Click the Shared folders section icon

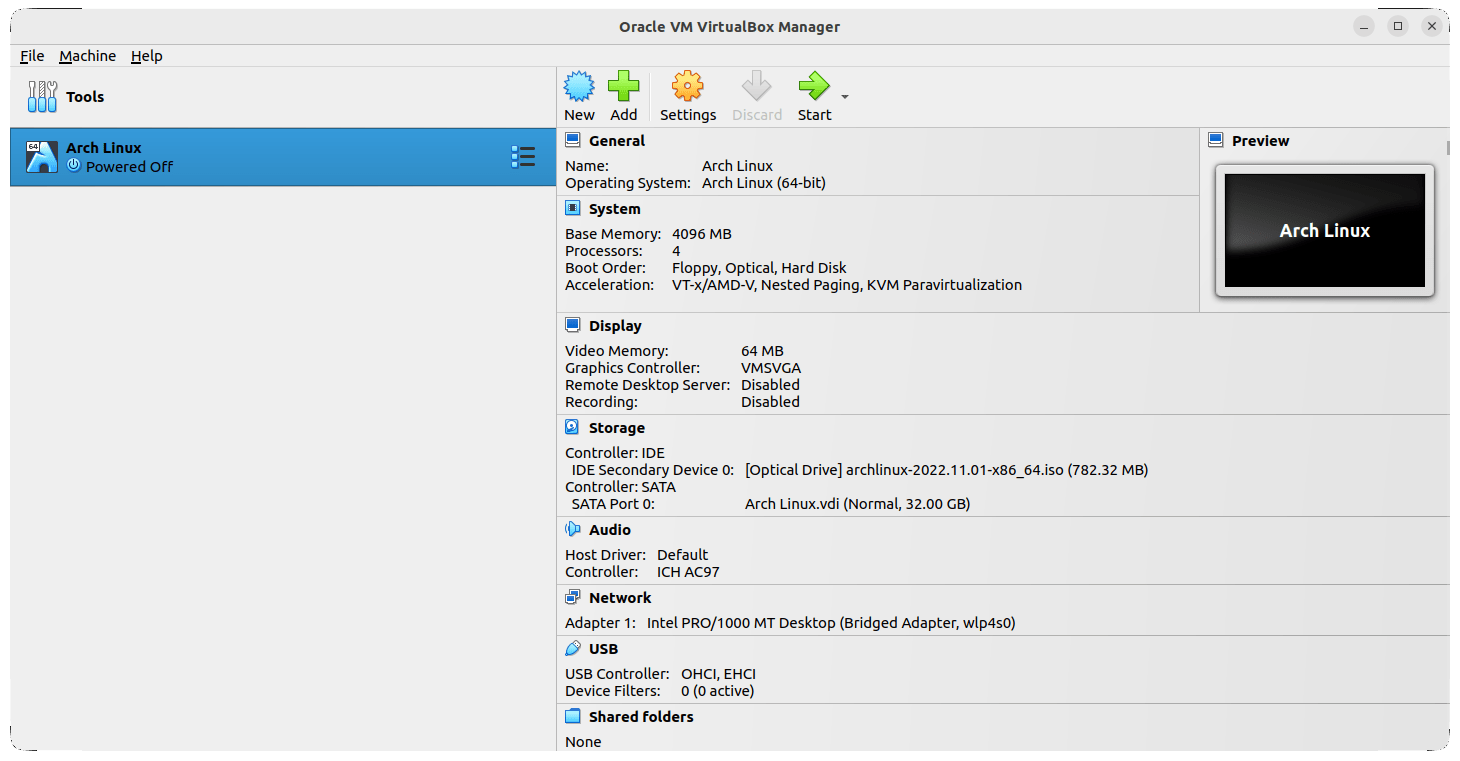coord(573,715)
